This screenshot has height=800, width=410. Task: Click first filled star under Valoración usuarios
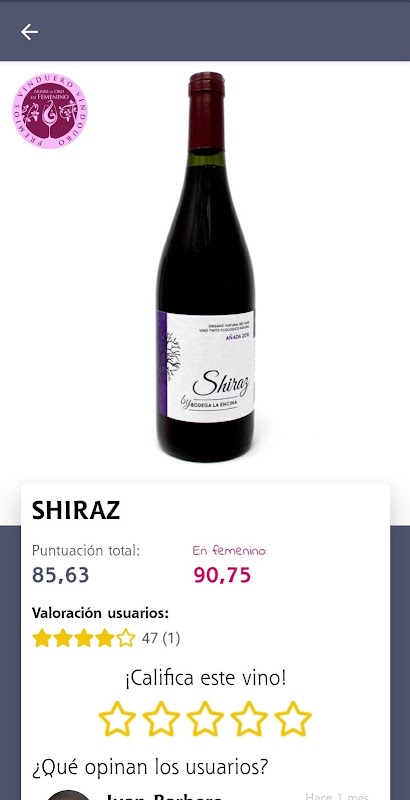point(42,638)
